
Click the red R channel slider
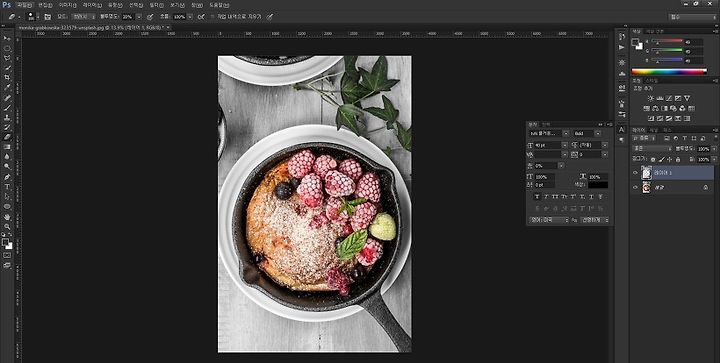[667, 41]
